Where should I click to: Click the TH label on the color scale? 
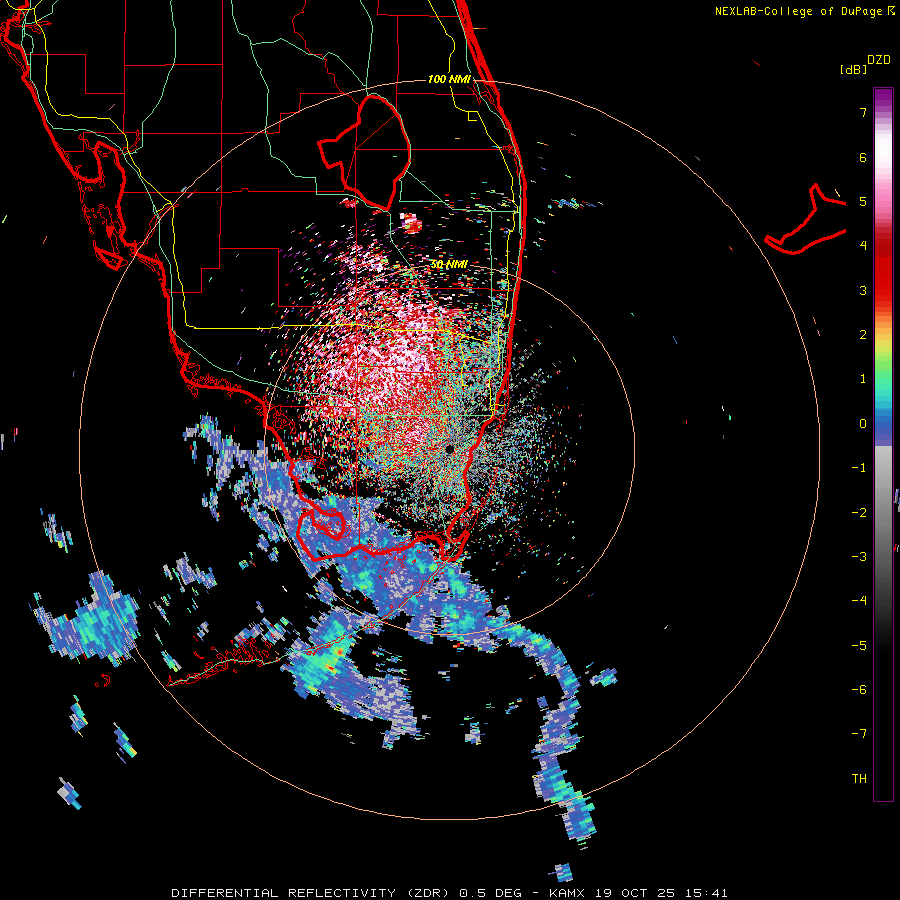click(859, 778)
